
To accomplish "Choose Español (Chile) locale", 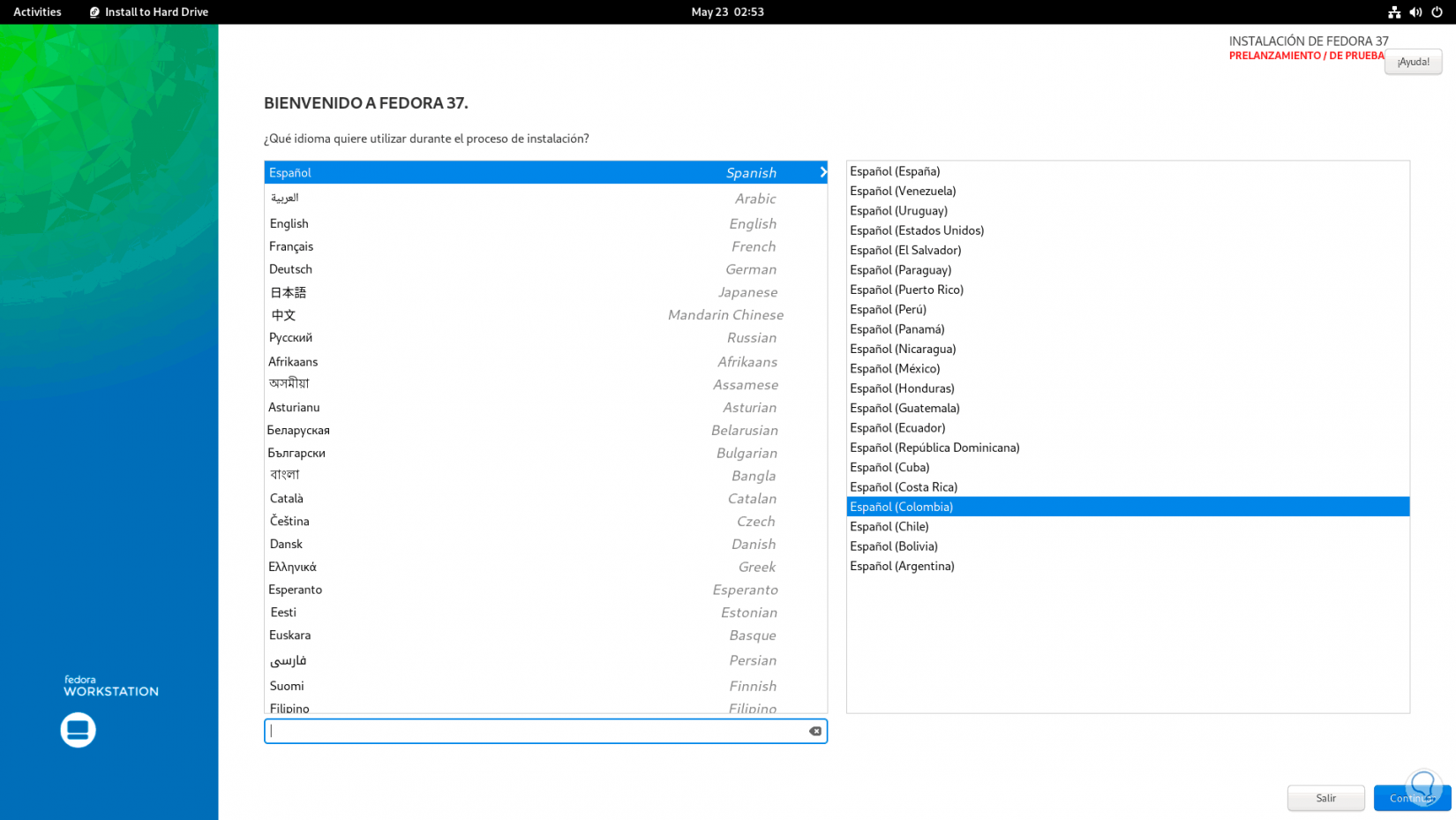I will click(1128, 527).
